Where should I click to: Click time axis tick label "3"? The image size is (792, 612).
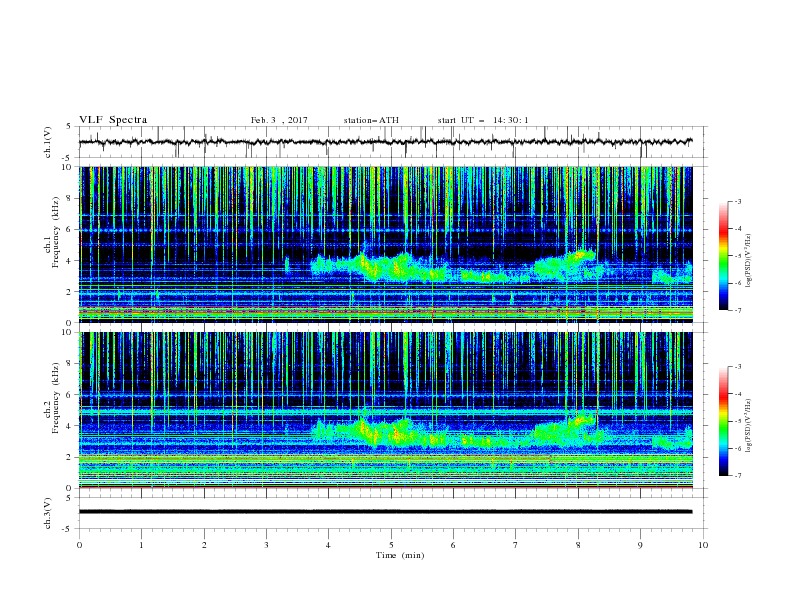pos(266,545)
